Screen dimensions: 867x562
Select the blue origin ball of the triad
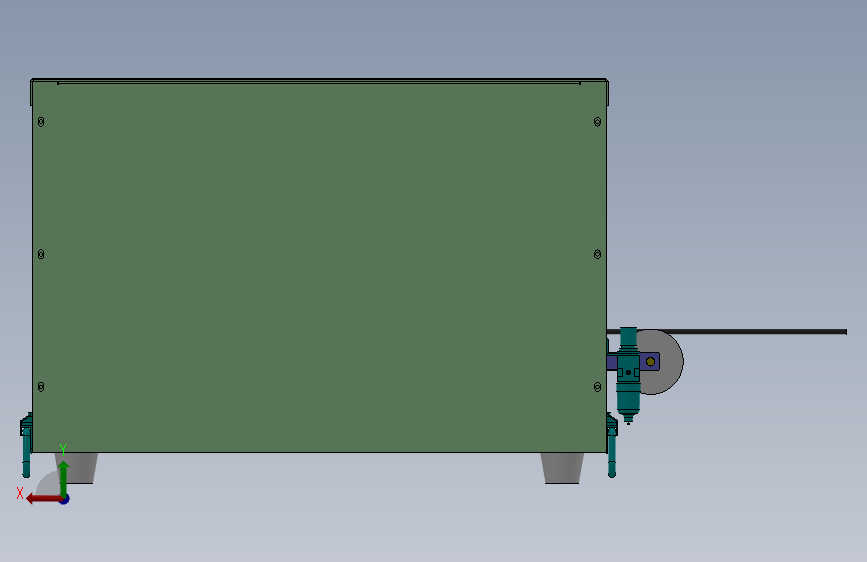65,499
